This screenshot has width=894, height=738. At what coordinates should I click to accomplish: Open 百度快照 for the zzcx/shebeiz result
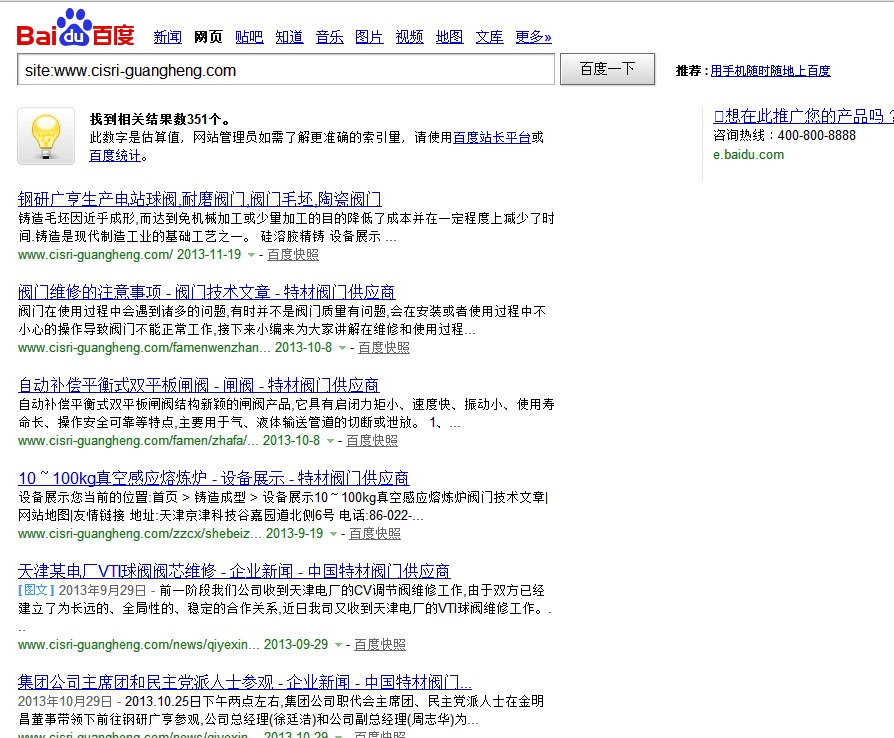point(375,534)
